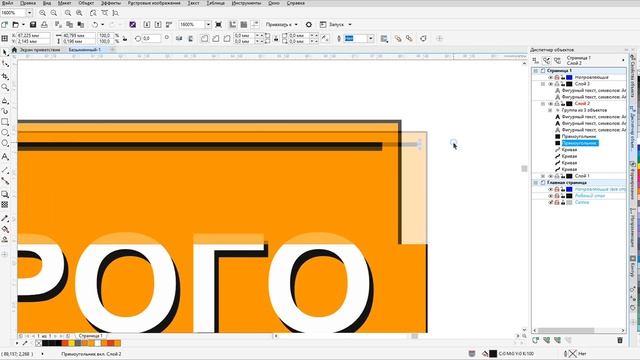Select the Zoom tool in the toolbox

click(x=5, y=87)
